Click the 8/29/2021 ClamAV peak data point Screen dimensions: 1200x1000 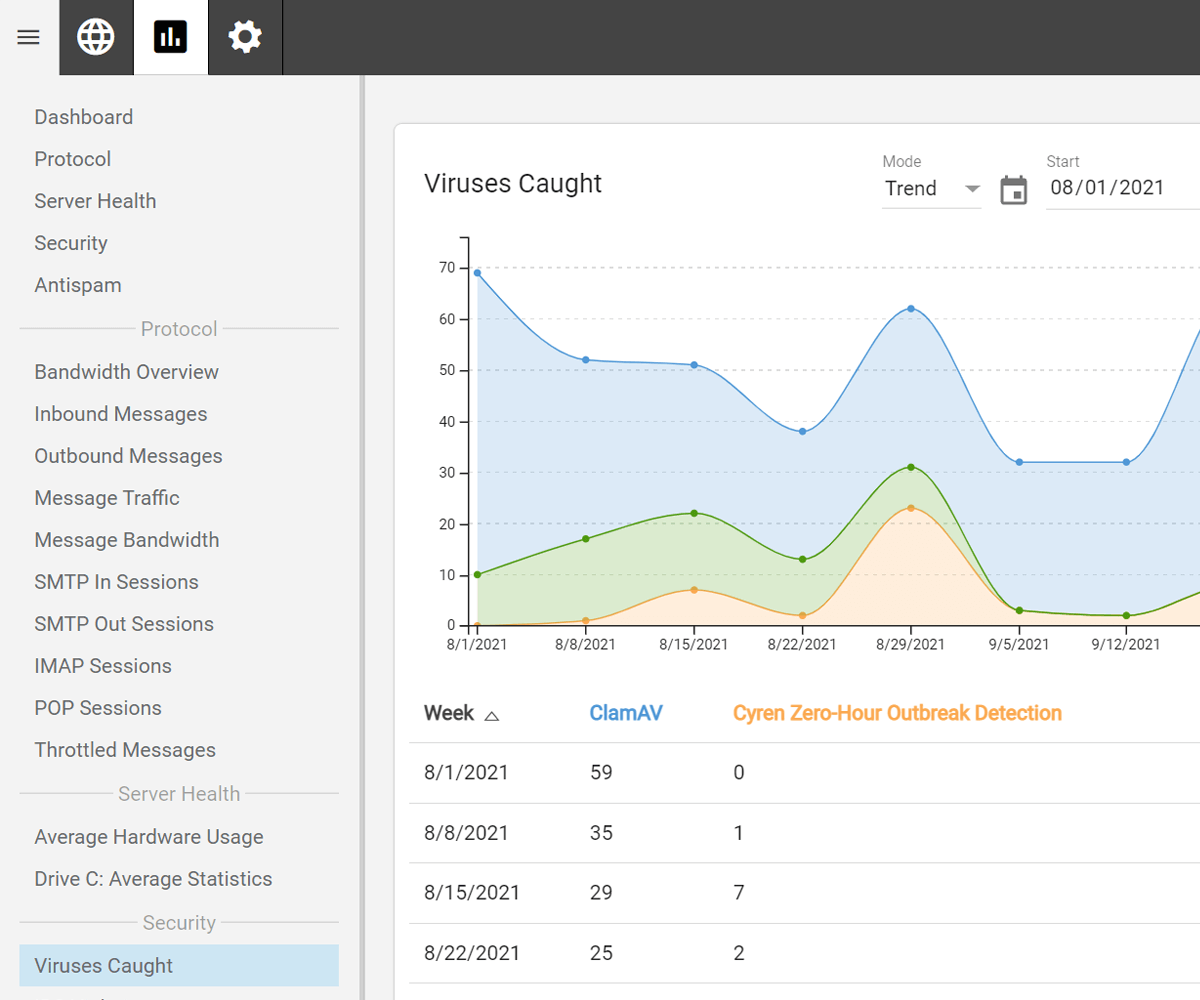click(911, 309)
